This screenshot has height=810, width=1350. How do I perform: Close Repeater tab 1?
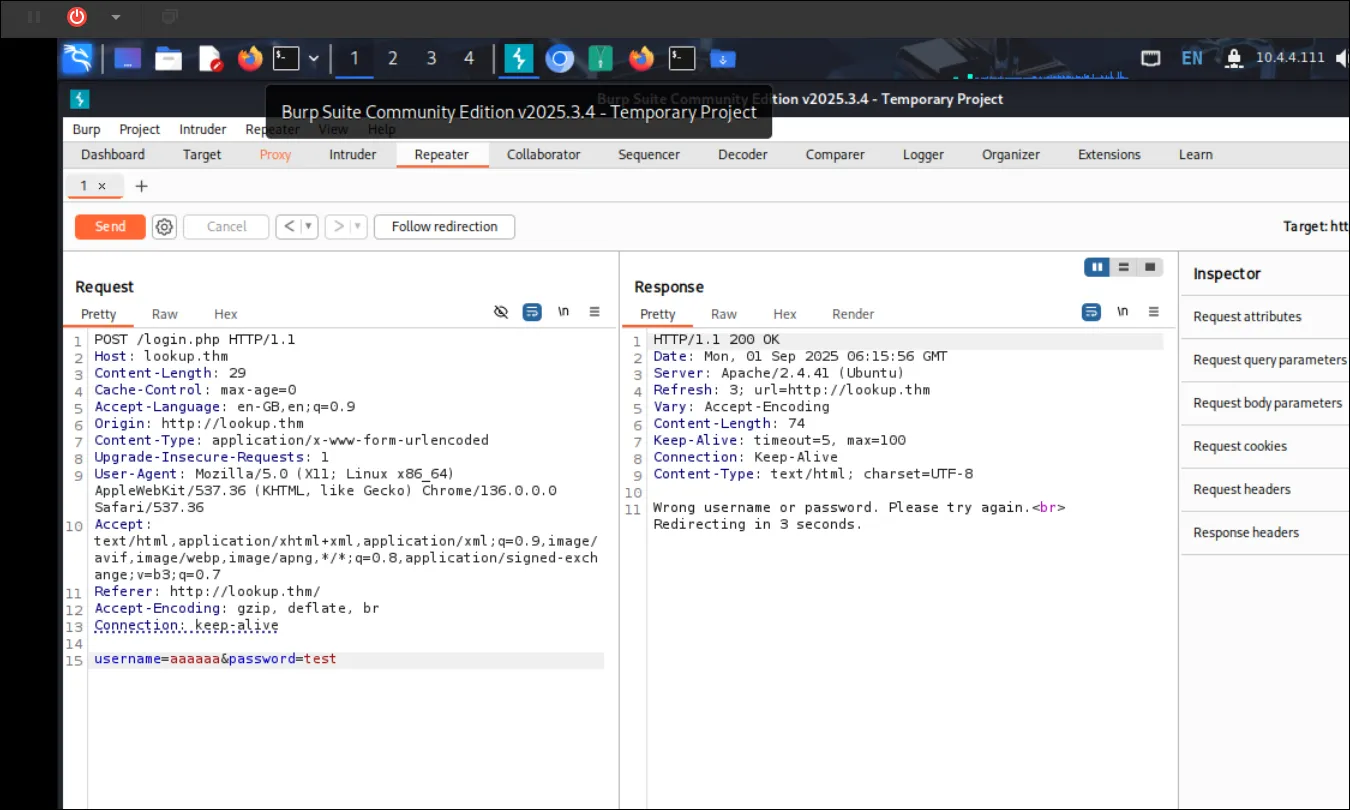click(102, 186)
